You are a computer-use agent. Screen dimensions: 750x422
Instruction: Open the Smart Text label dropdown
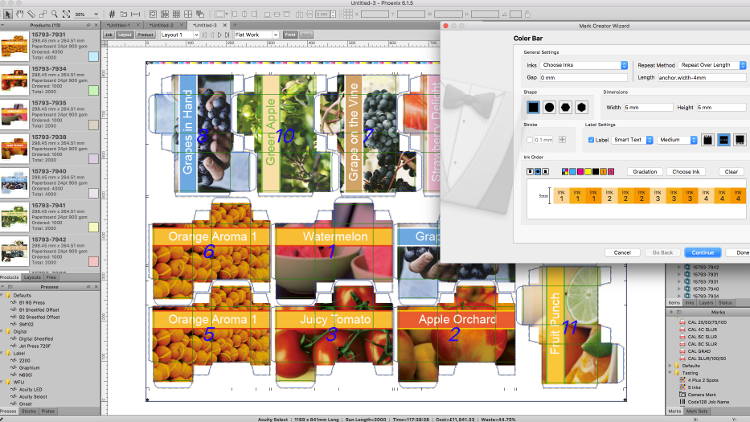tap(632, 140)
